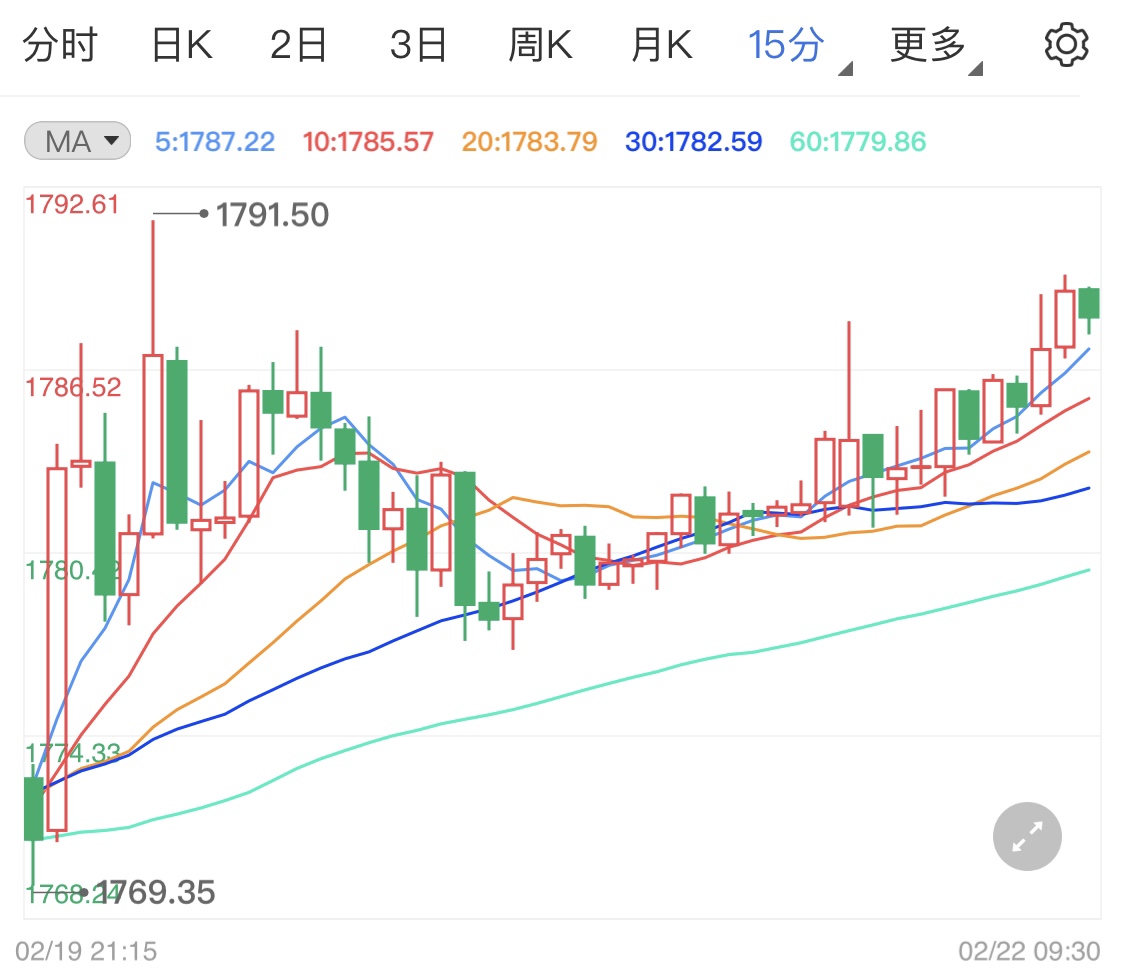Click MA20 value 20:1783.79
Viewport: 1125px width, 973px height.
pyautogui.click(x=529, y=142)
